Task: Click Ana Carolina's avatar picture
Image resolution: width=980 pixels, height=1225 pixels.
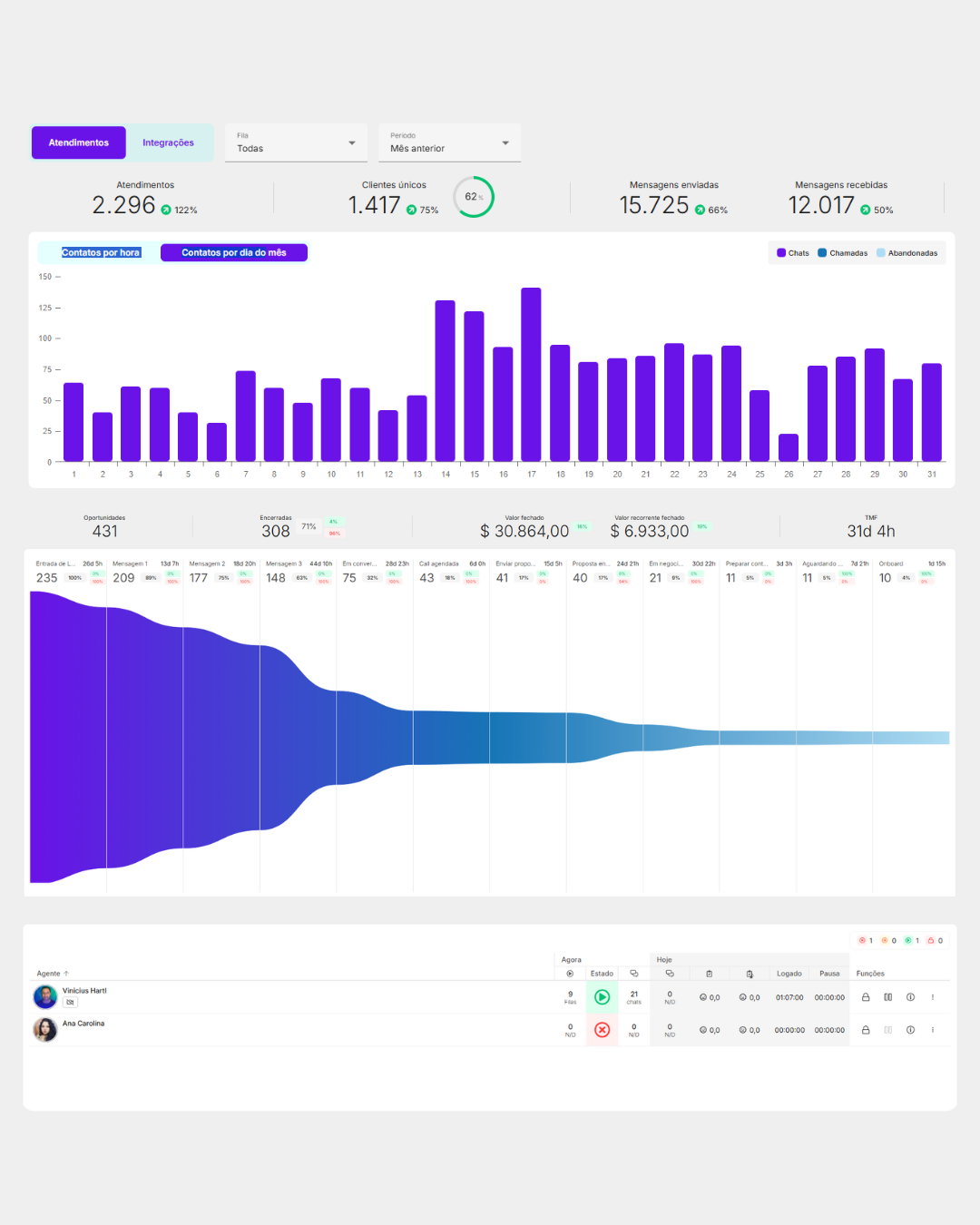Action: coord(45,1030)
